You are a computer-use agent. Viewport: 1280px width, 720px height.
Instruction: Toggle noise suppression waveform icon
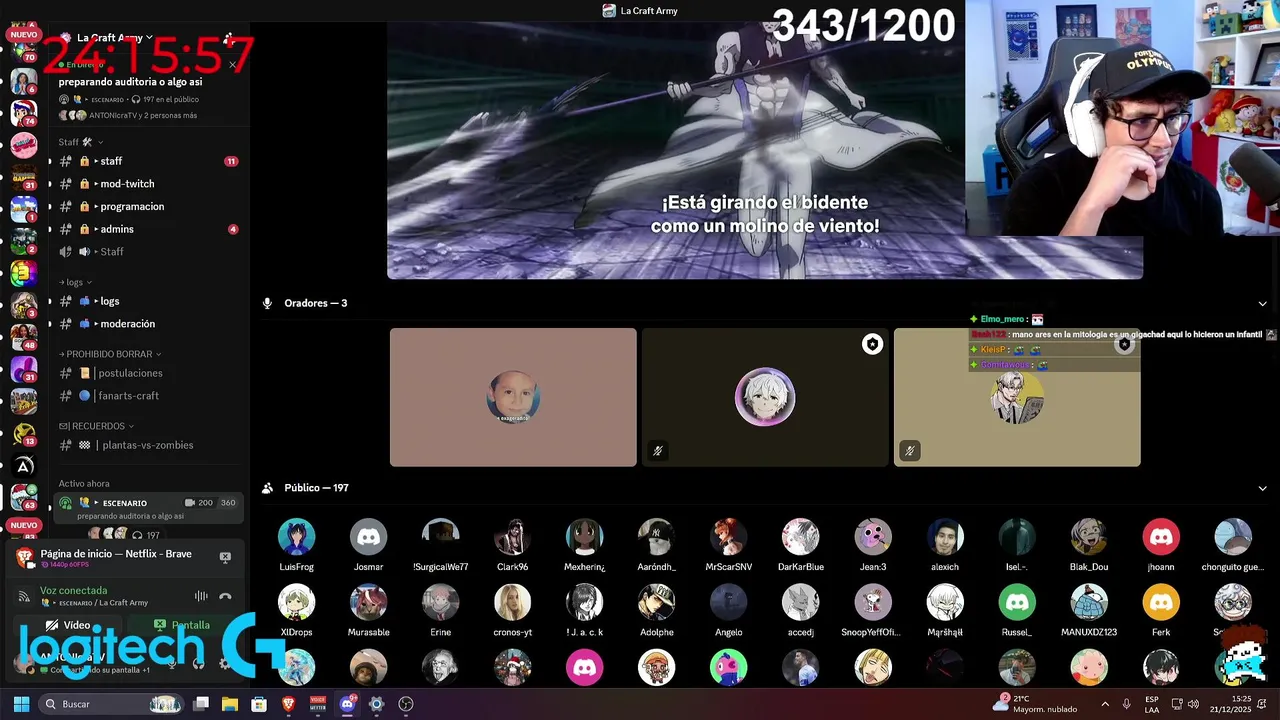pyautogui.click(x=201, y=596)
